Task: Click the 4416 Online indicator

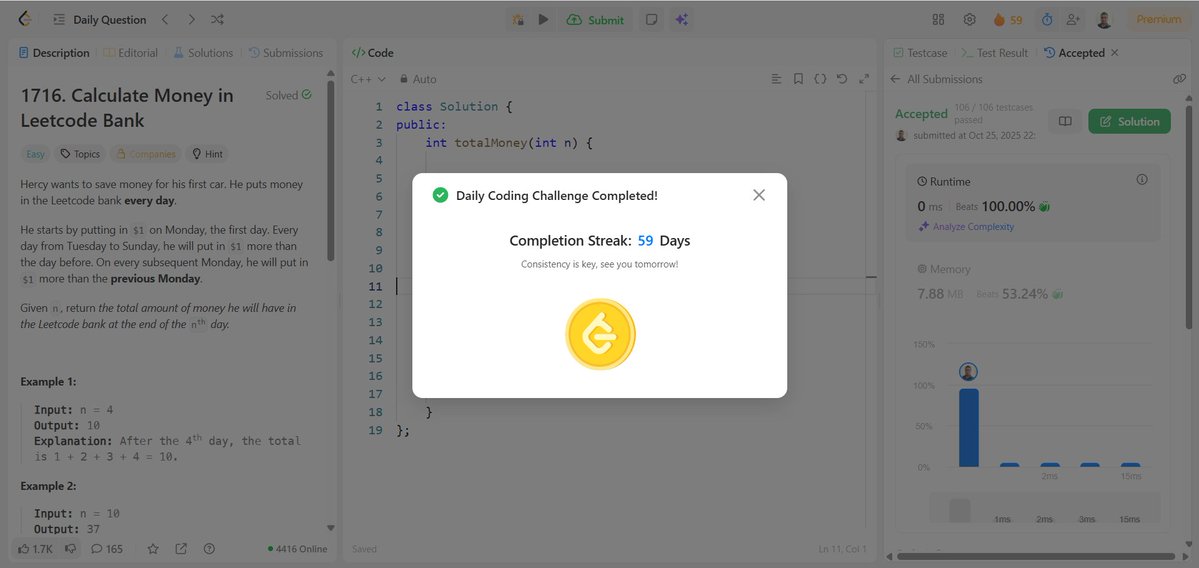Action: (x=297, y=549)
